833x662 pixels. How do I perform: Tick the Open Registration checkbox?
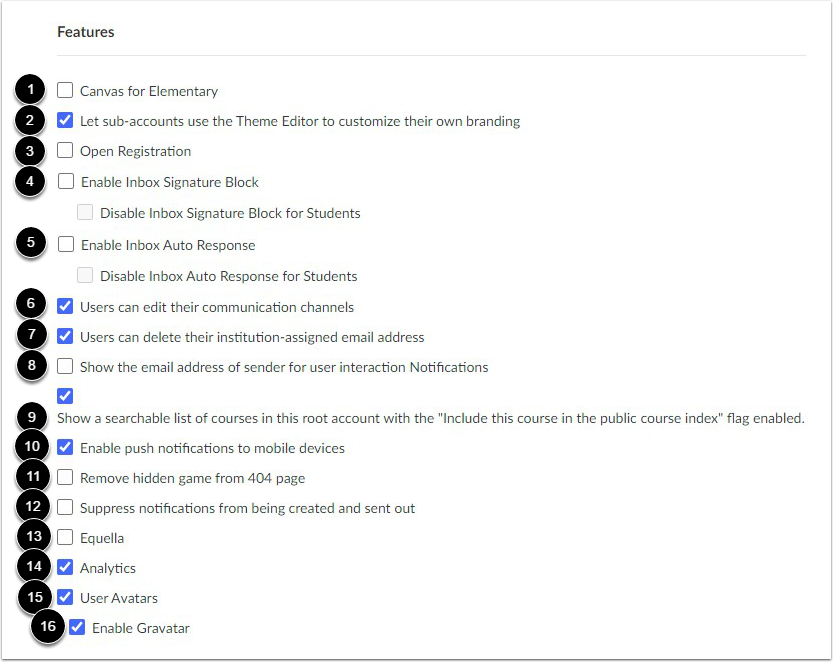point(65,150)
